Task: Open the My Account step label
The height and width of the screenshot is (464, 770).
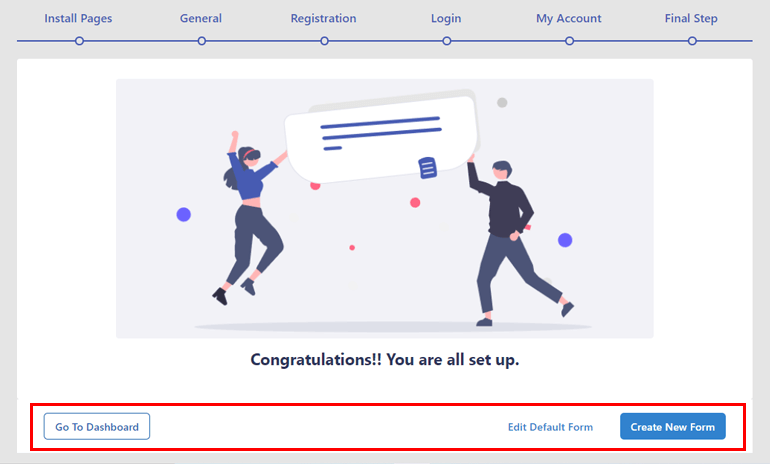Action: [x=569, y=19]
